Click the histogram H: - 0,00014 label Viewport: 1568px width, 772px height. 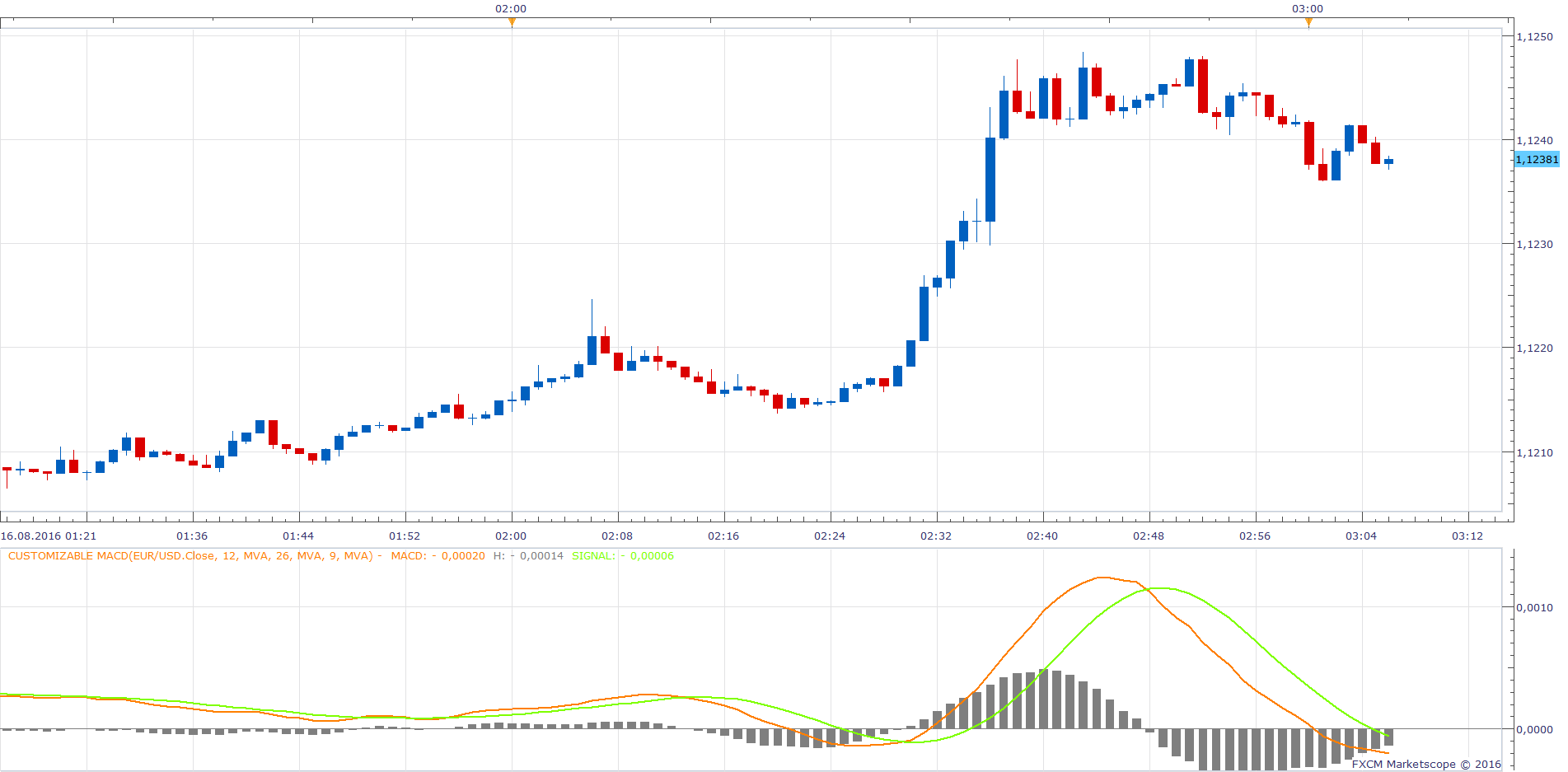(528, 556)
